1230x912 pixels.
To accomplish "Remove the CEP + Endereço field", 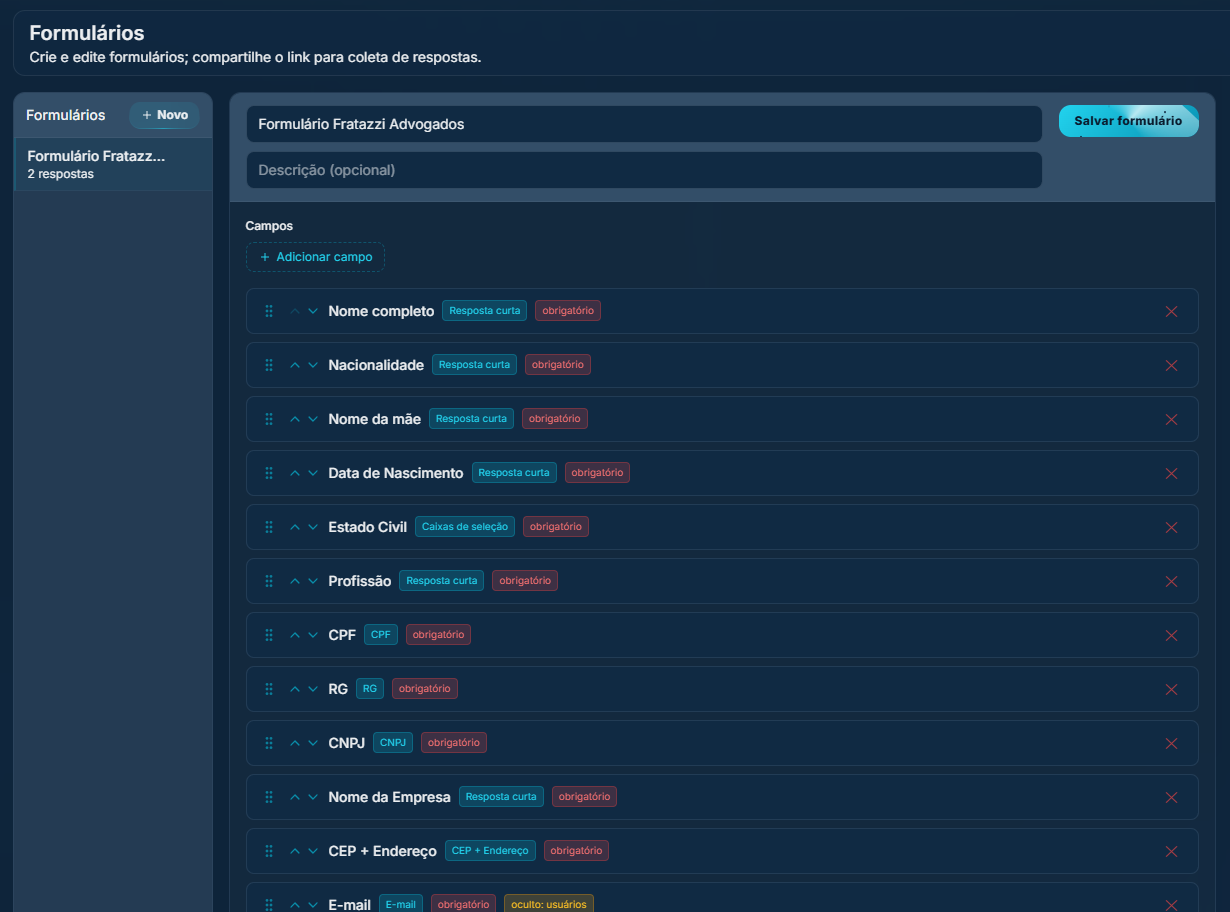I will click(x=1172, y=851).
